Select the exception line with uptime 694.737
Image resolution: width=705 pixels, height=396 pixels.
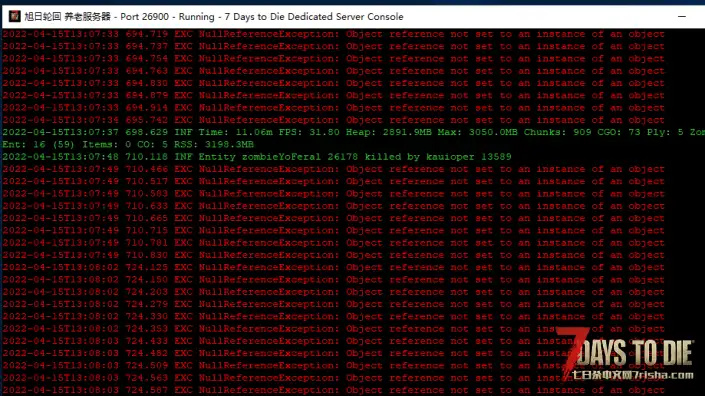pyautogui.click(x=333, y=46)
